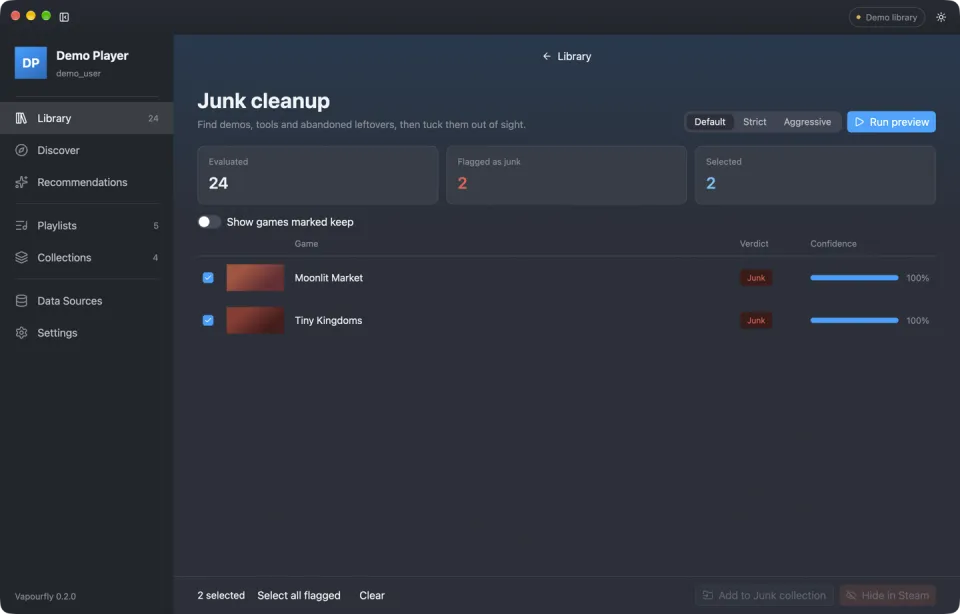This screenshot has width=960, height=614.
Task: Click the Moonlit Market thumbnail
Action: pyautogui.click(x=255, y=277)
